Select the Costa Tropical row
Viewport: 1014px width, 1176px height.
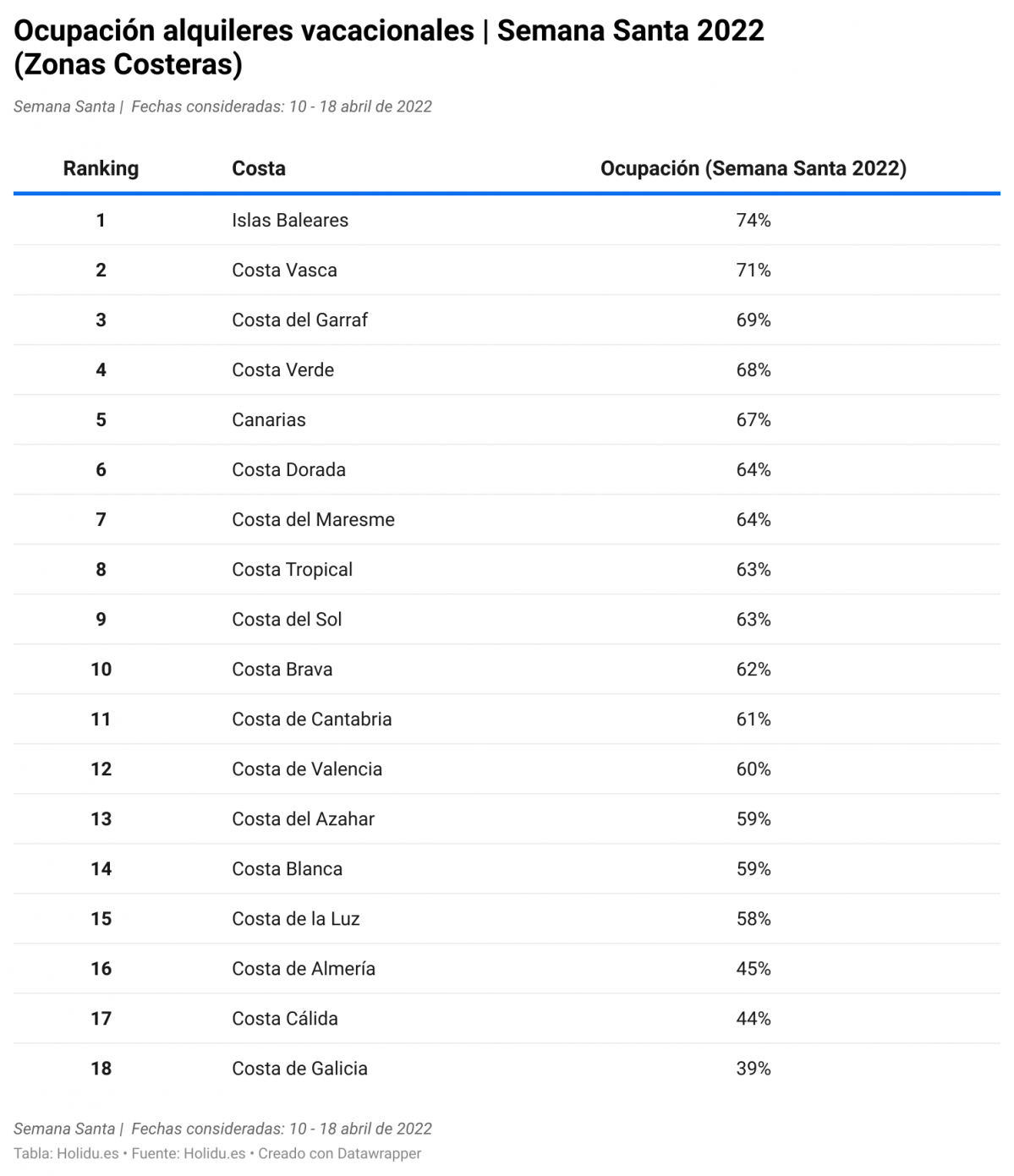[507, 570]
